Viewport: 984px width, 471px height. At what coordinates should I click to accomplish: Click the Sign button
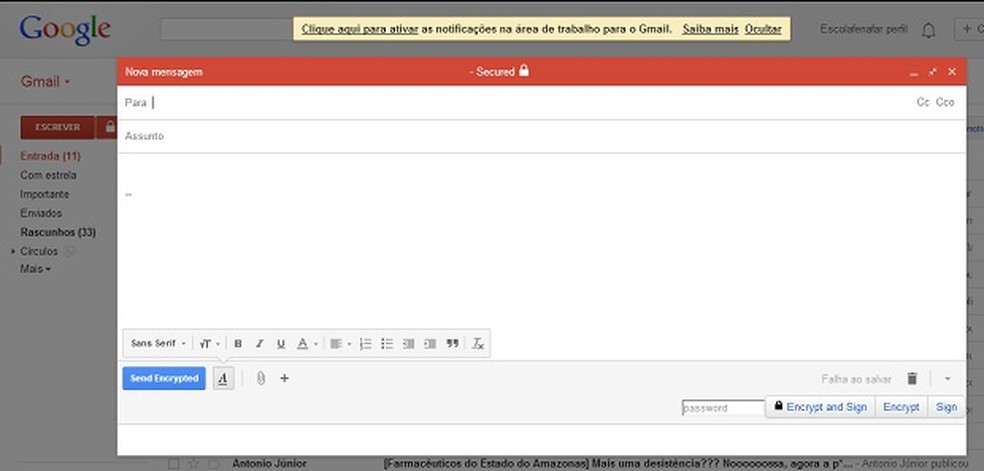click(x=946, y=407)
